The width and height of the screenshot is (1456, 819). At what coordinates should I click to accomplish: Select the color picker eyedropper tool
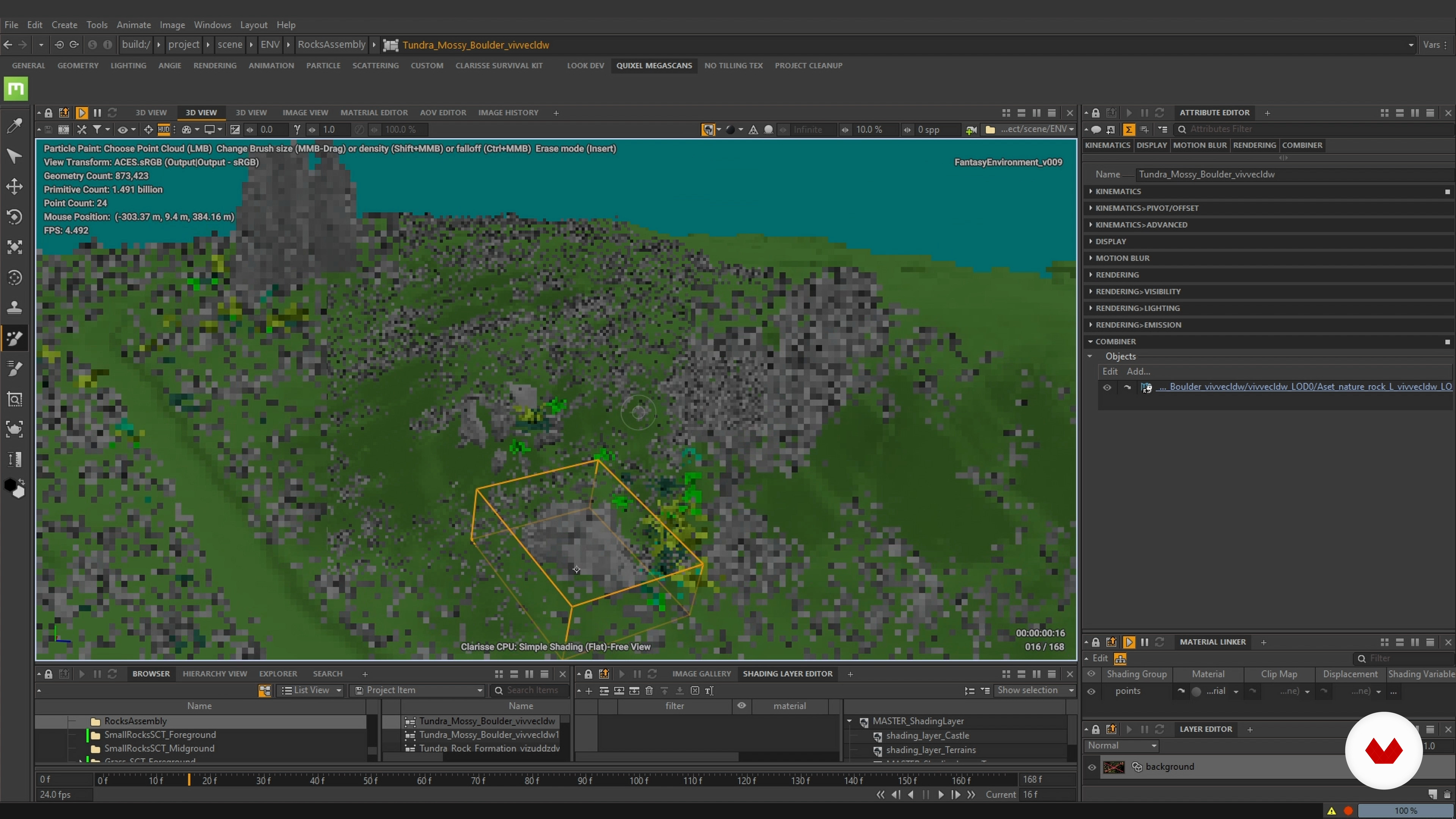point(14,126)
